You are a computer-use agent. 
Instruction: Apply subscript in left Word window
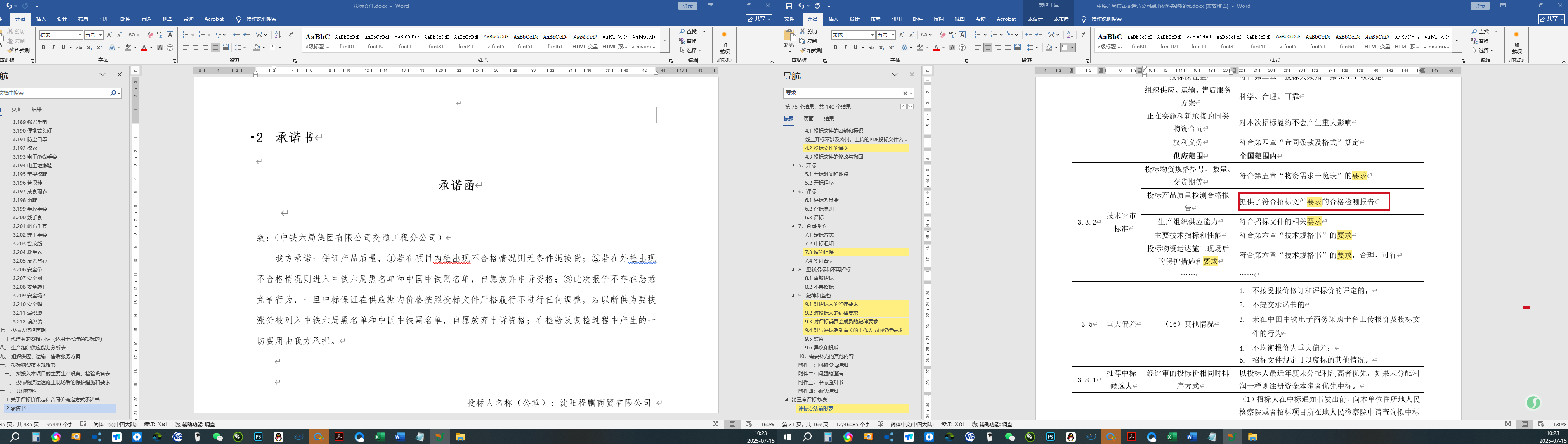(90, 47)
